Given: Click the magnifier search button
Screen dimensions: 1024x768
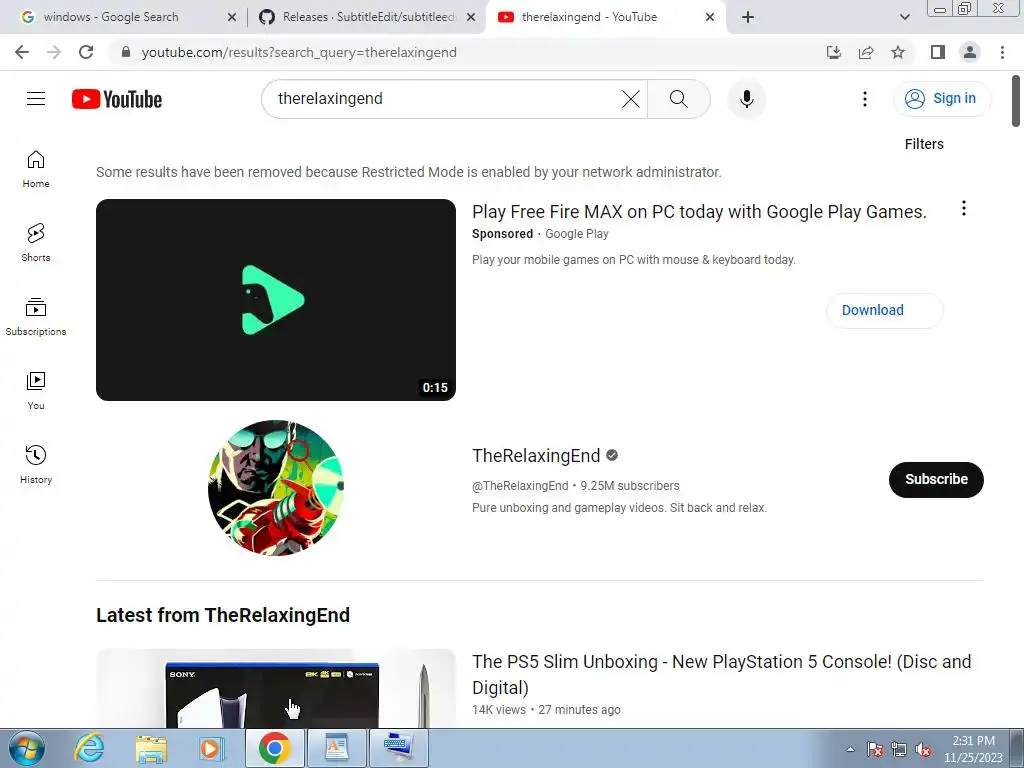Looking at the screenshot, I should pos(679,99).
